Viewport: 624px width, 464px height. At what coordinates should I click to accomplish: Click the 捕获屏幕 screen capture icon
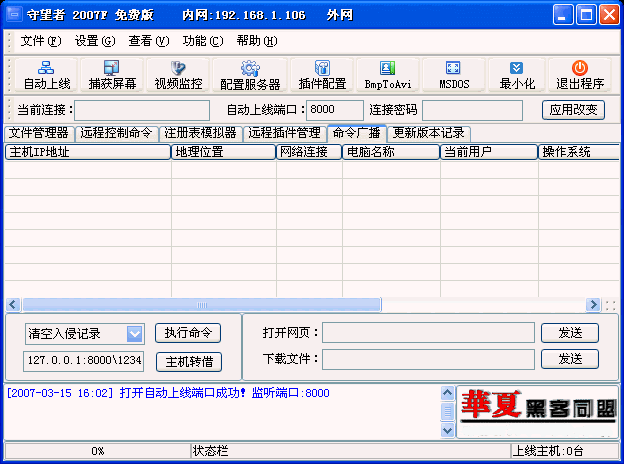[x=112, y=76]
